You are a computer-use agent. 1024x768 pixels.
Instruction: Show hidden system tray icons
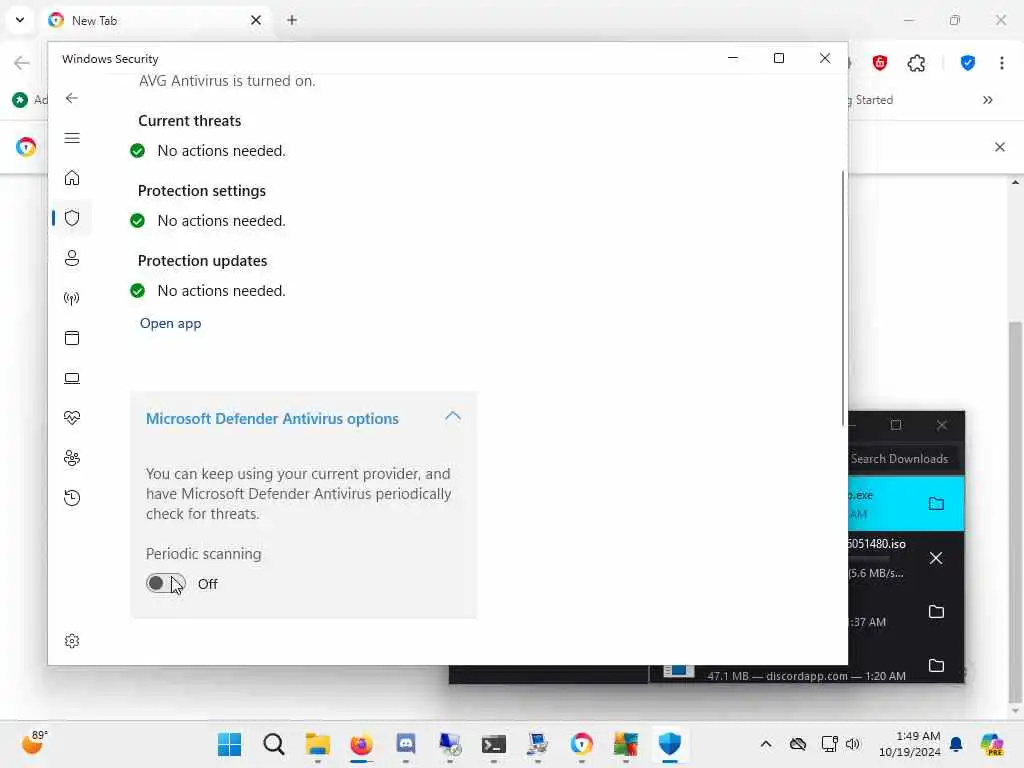coord(766,744)
